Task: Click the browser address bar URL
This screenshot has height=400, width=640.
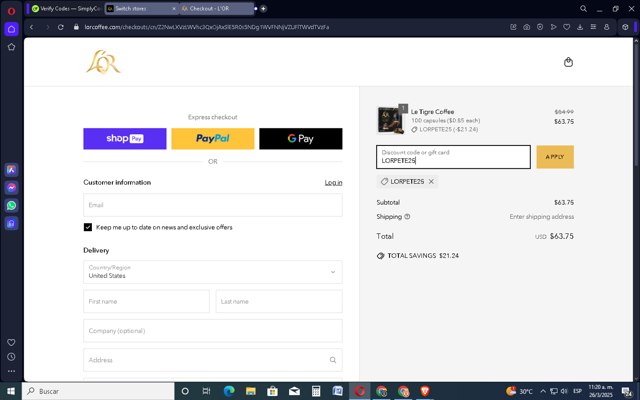Action: tap(207, 27)
